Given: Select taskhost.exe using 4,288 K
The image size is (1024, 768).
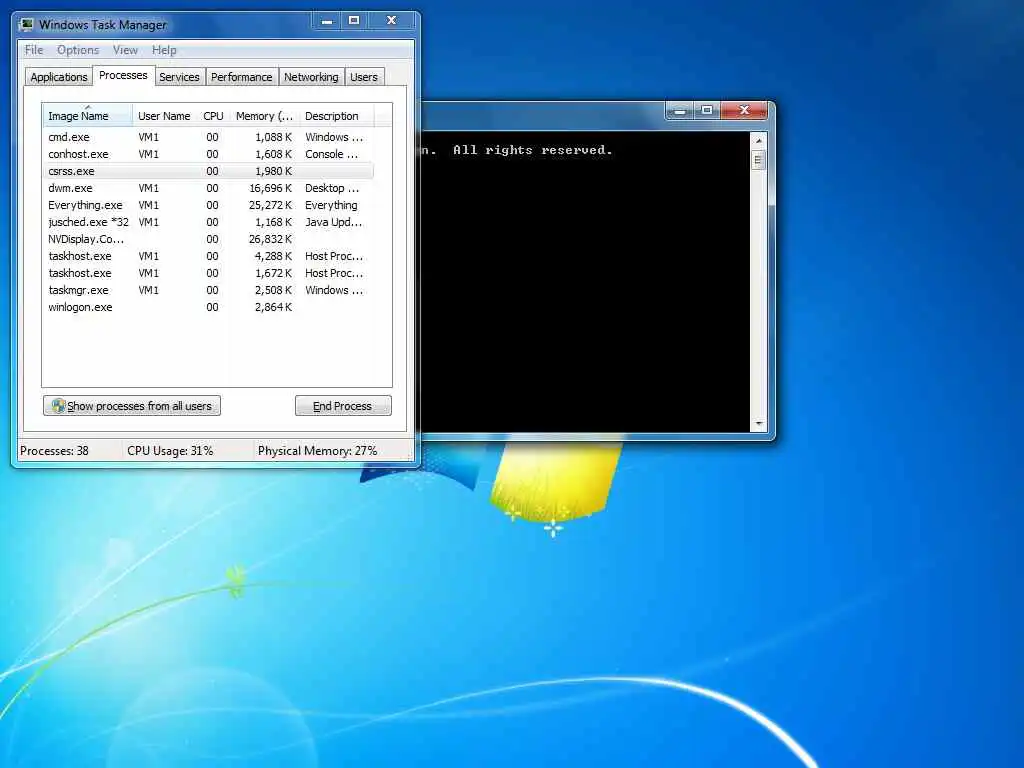Looking at the screenshot, I should (208, 256).
